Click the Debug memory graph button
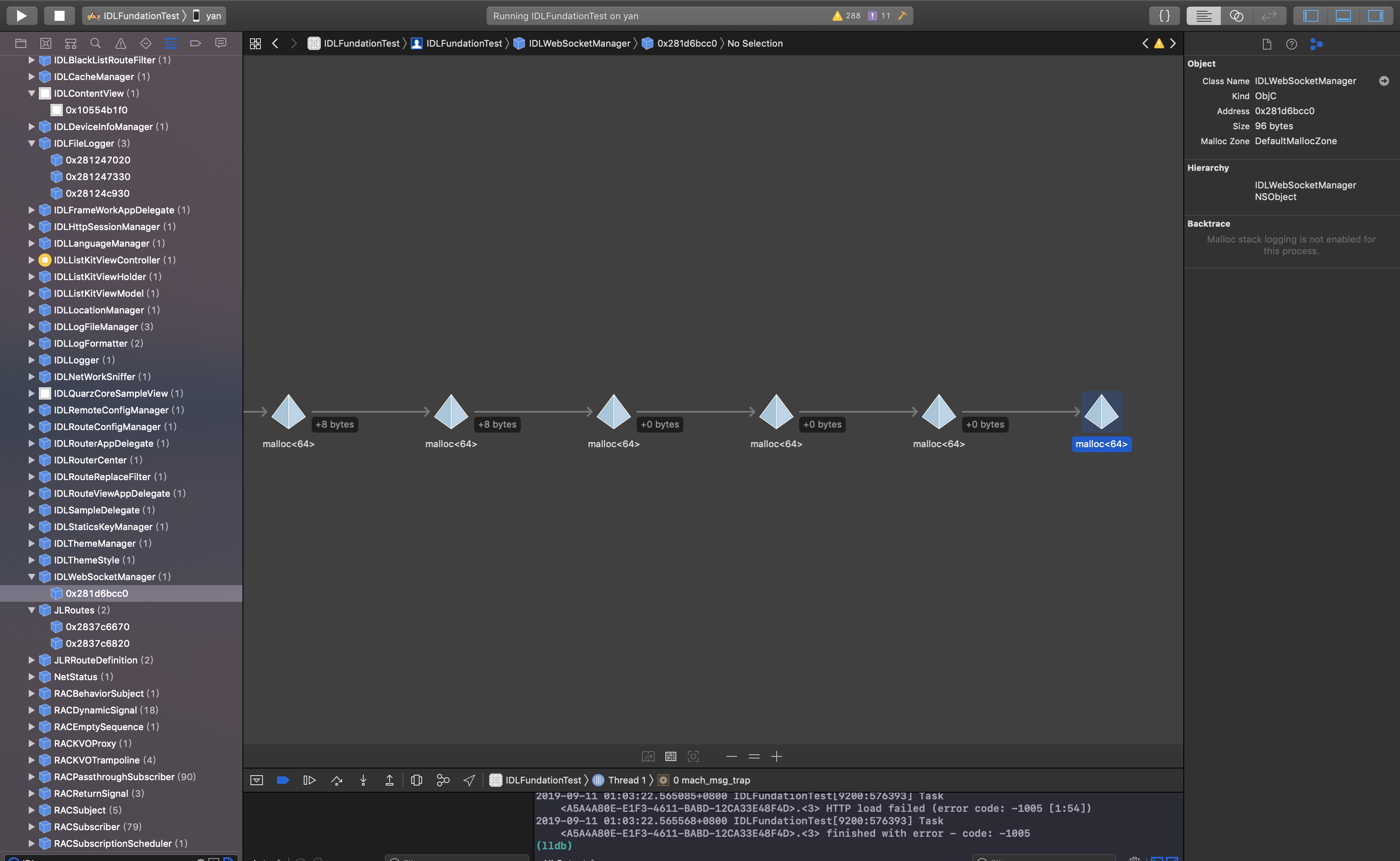This screenshot has height=861, width=1400. 443,780
